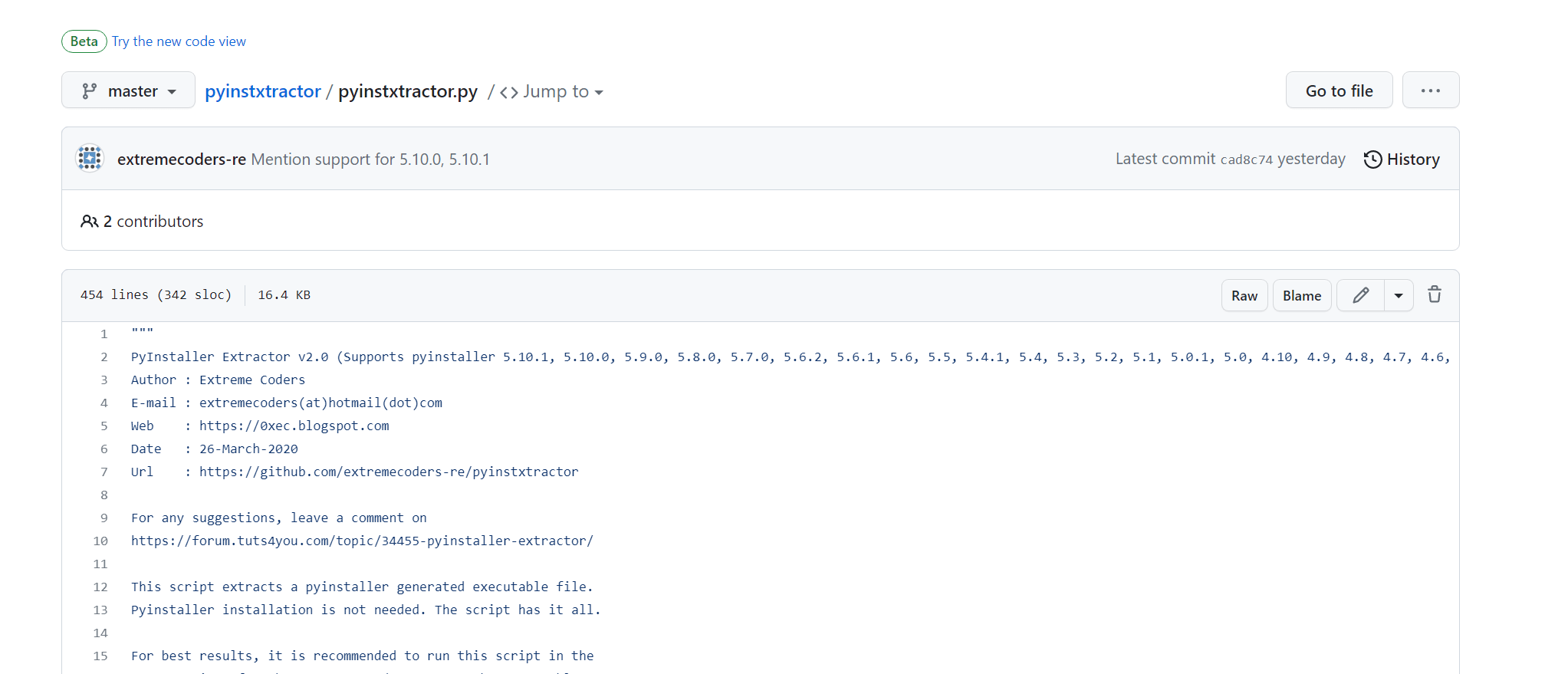The width and height of the screenshot is (1568, 674).
Task: Select line number 10 in the gutter
Action: coord(100,541)
